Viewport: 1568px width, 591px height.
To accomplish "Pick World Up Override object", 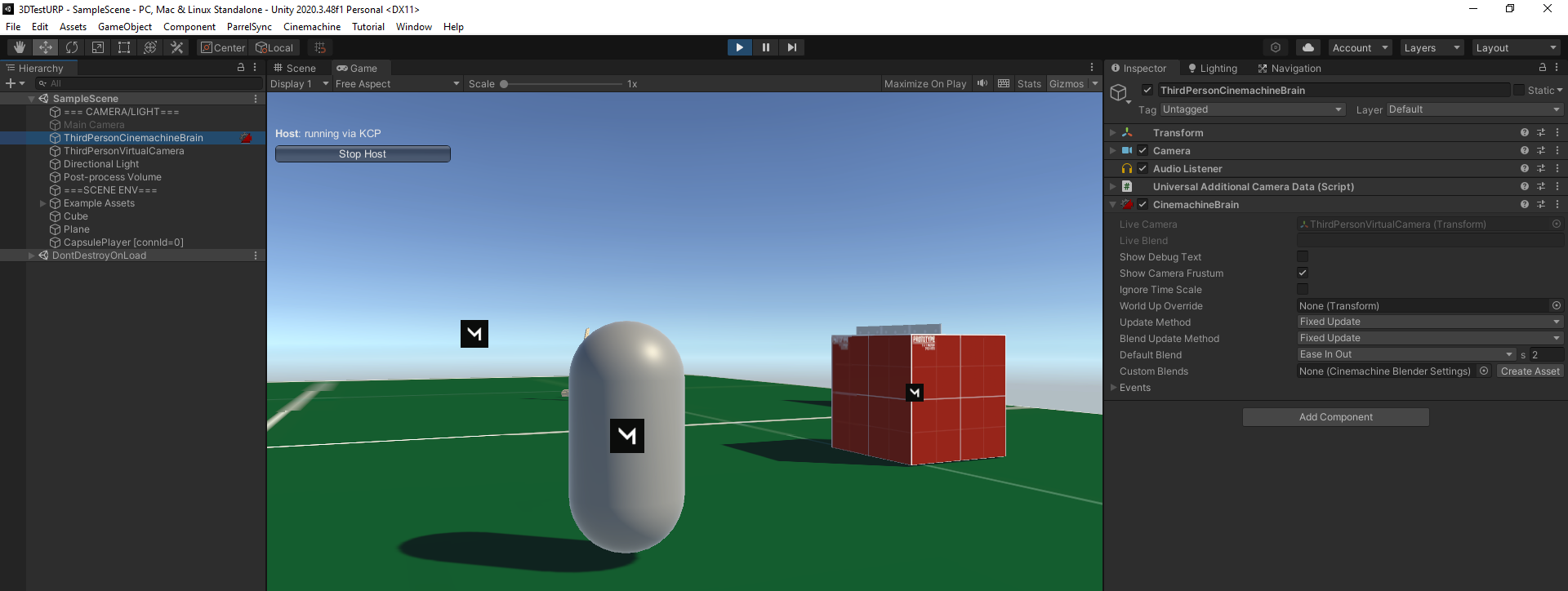I will click(x=1557, y=305).
